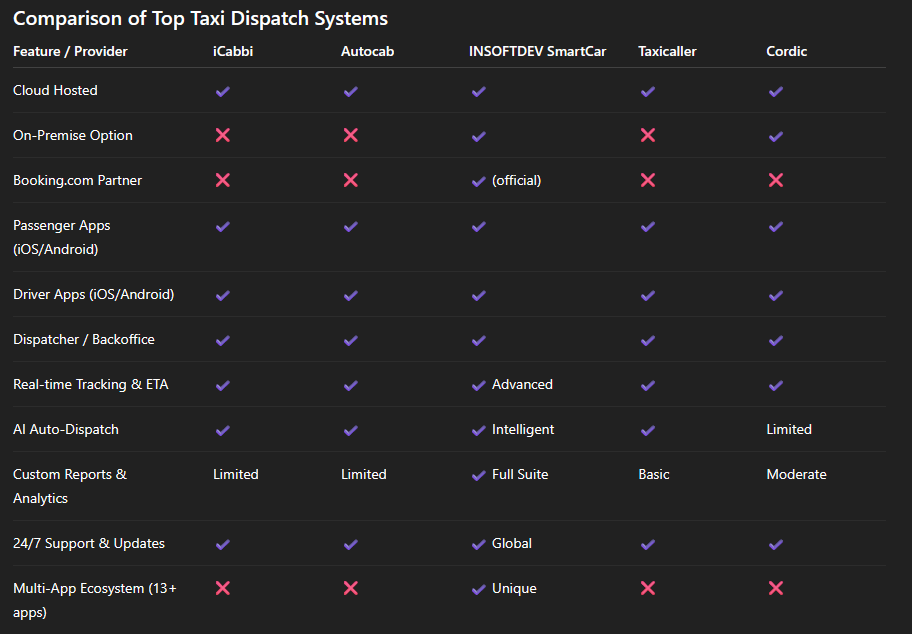Toggle Taxicaller's 24/7 Support checkmark

coord(647,543)
